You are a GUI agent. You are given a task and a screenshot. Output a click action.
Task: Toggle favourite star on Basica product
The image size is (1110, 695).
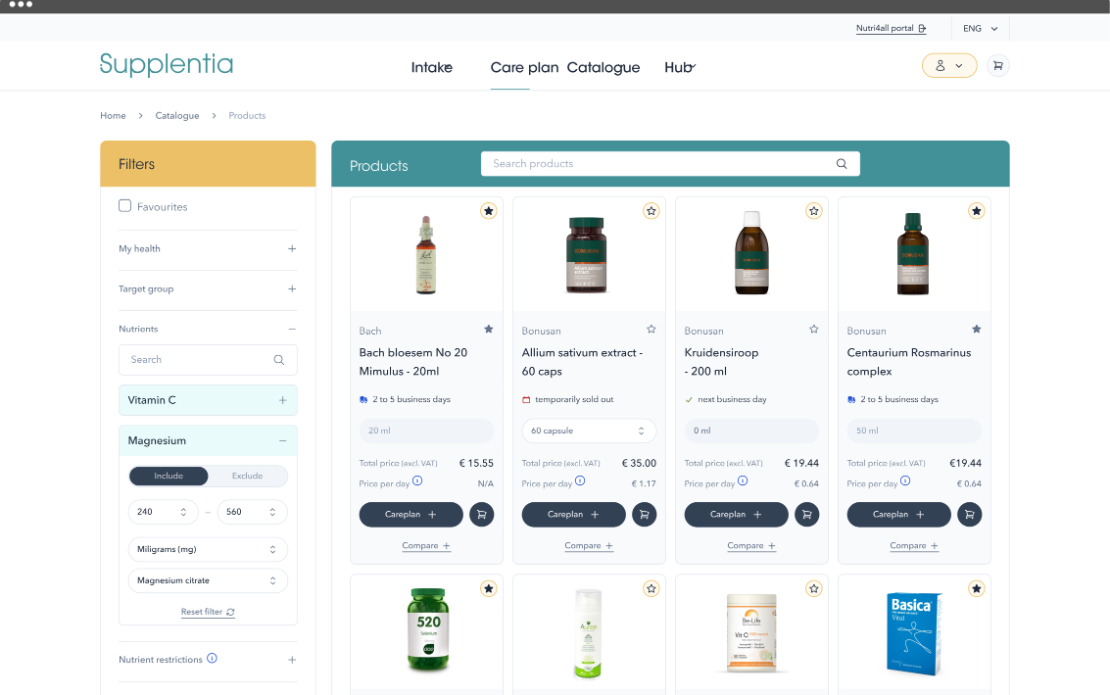[x=977, y=589]
